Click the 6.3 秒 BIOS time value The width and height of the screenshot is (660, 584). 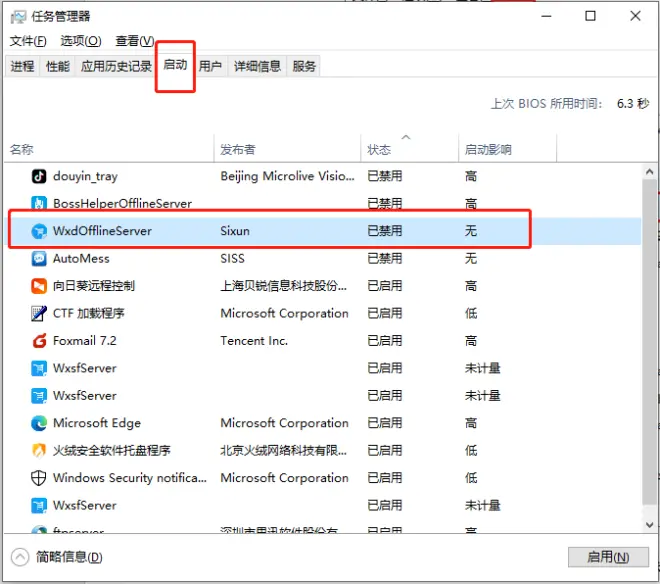[633, 104]
